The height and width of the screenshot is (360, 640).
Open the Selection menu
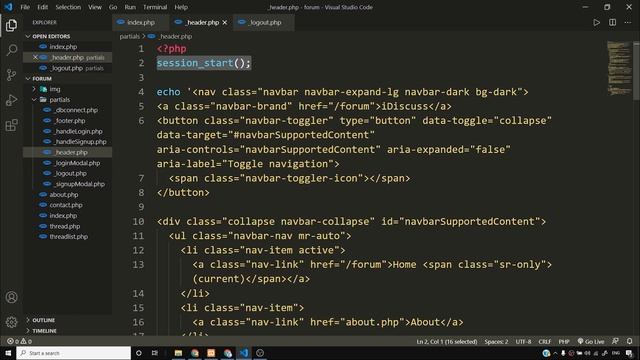(x=68, y=7)
